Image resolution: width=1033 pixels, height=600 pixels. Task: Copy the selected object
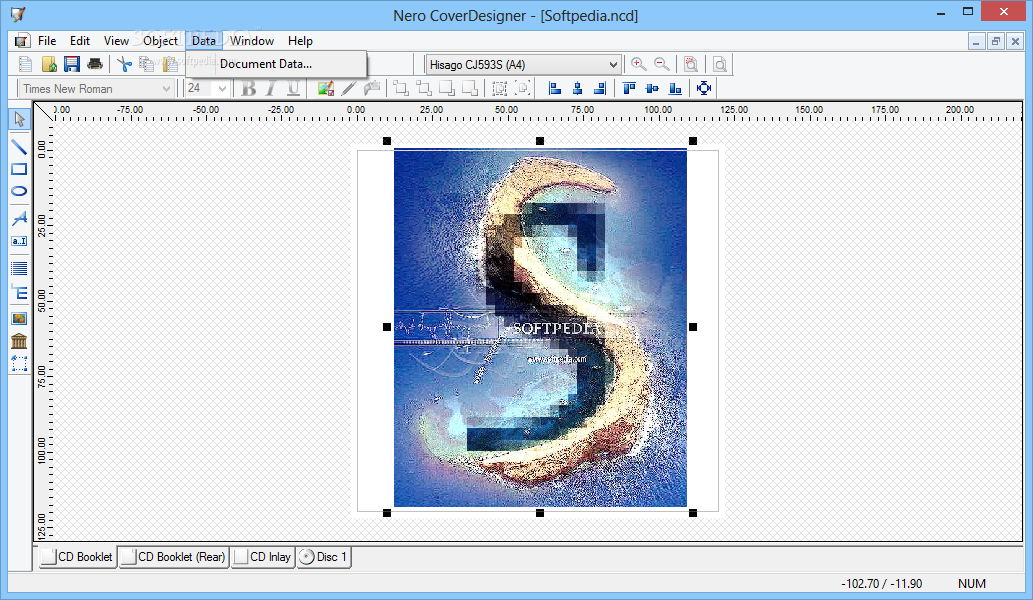(146, 64)
